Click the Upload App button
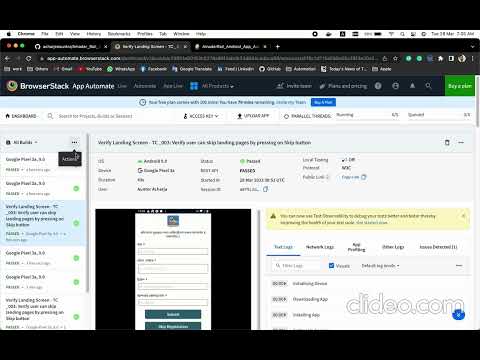The height and width of the screenshot is (360, 480). tap(253, 116)
